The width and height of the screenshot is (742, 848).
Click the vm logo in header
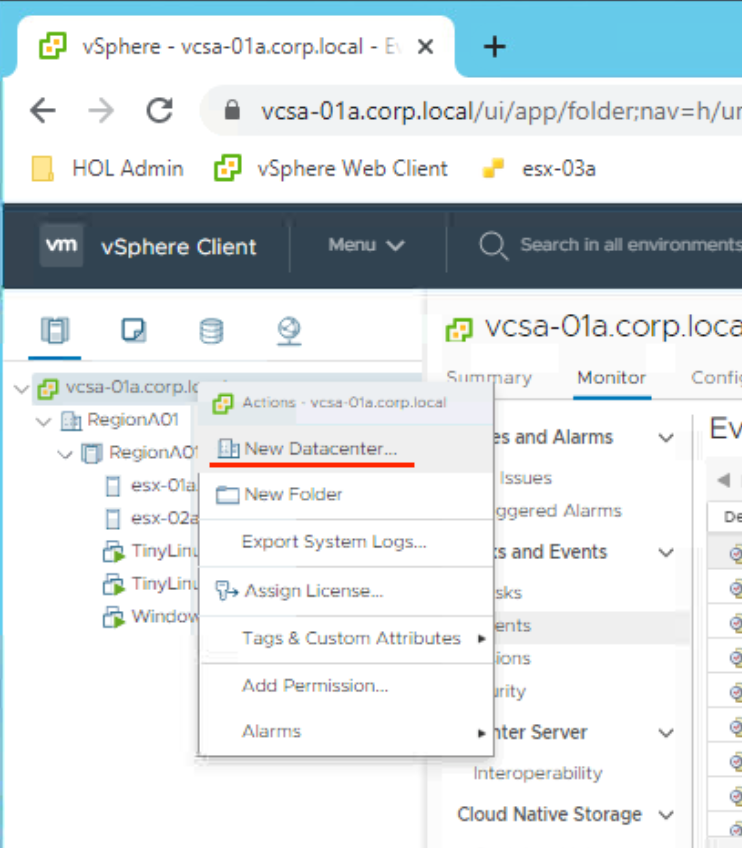click(x=61, y=245)
